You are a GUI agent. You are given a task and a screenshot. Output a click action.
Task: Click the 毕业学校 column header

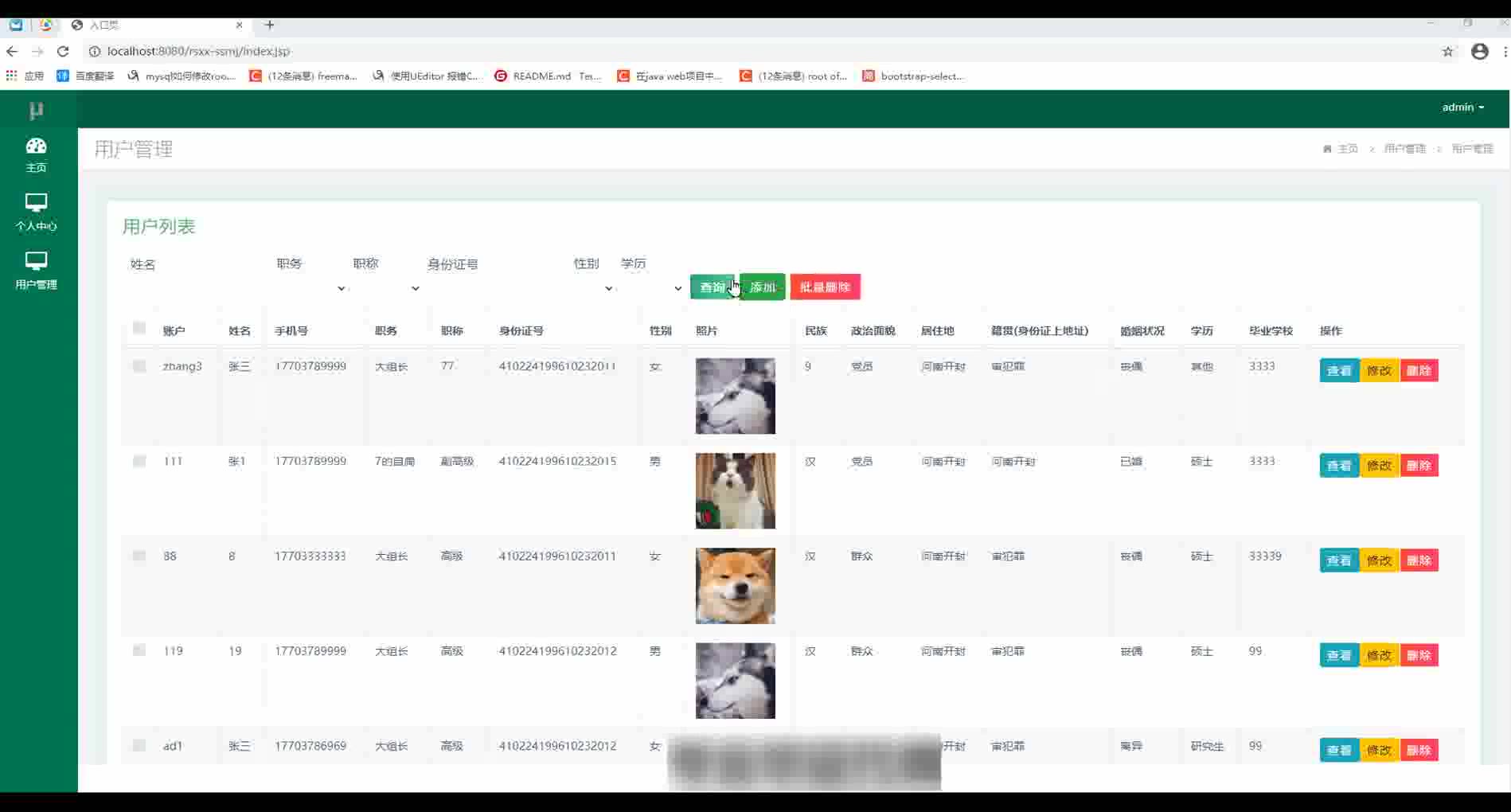(x=1271, y=330)
